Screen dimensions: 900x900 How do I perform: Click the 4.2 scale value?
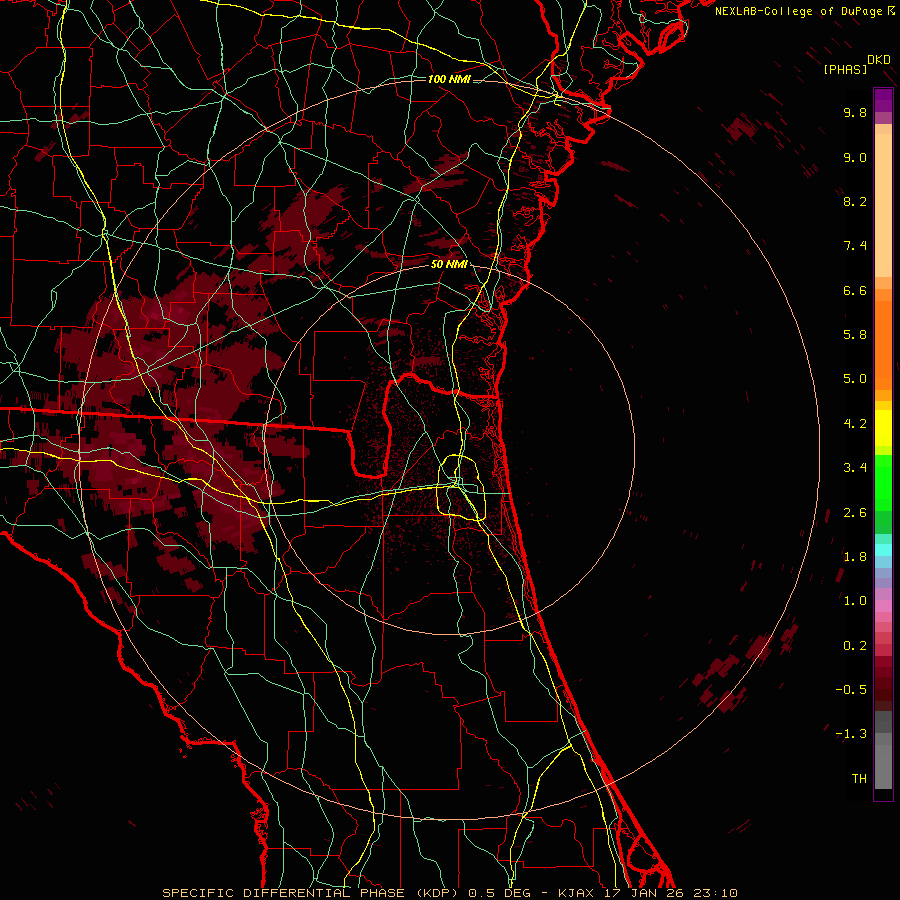tap(855, 424)
